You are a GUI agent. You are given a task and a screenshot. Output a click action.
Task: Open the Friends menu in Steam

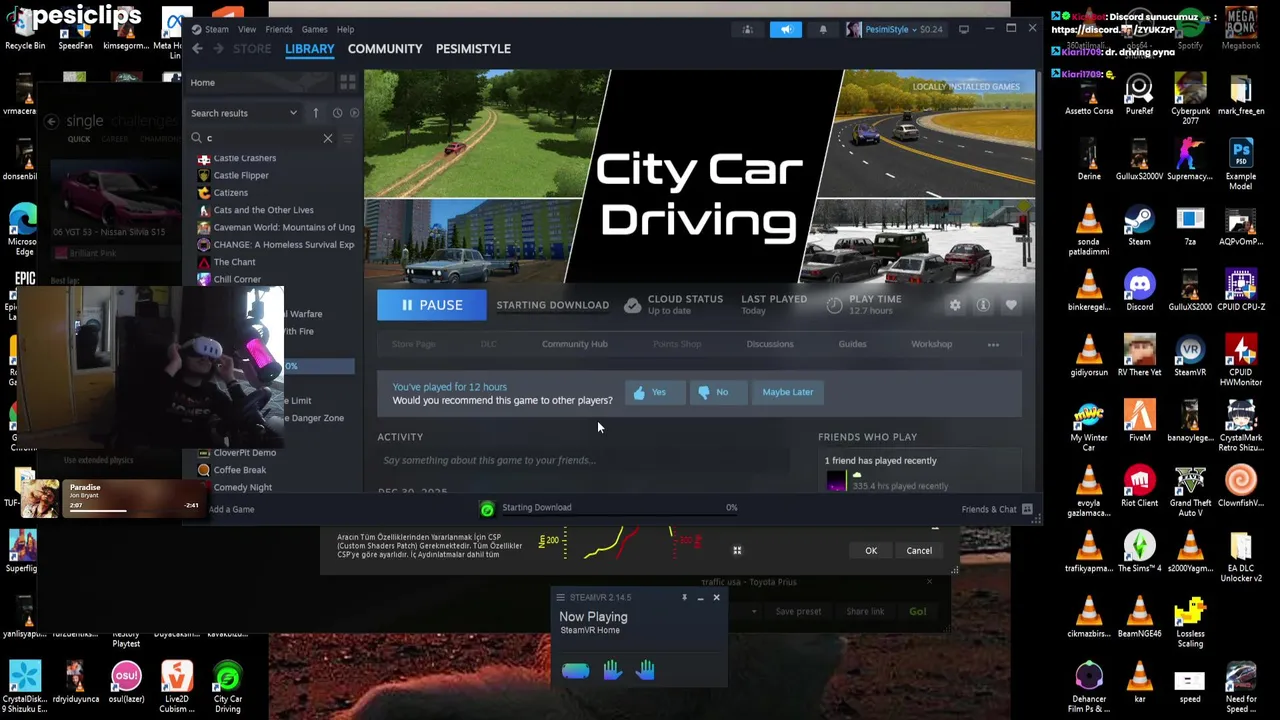click(279, 29)
